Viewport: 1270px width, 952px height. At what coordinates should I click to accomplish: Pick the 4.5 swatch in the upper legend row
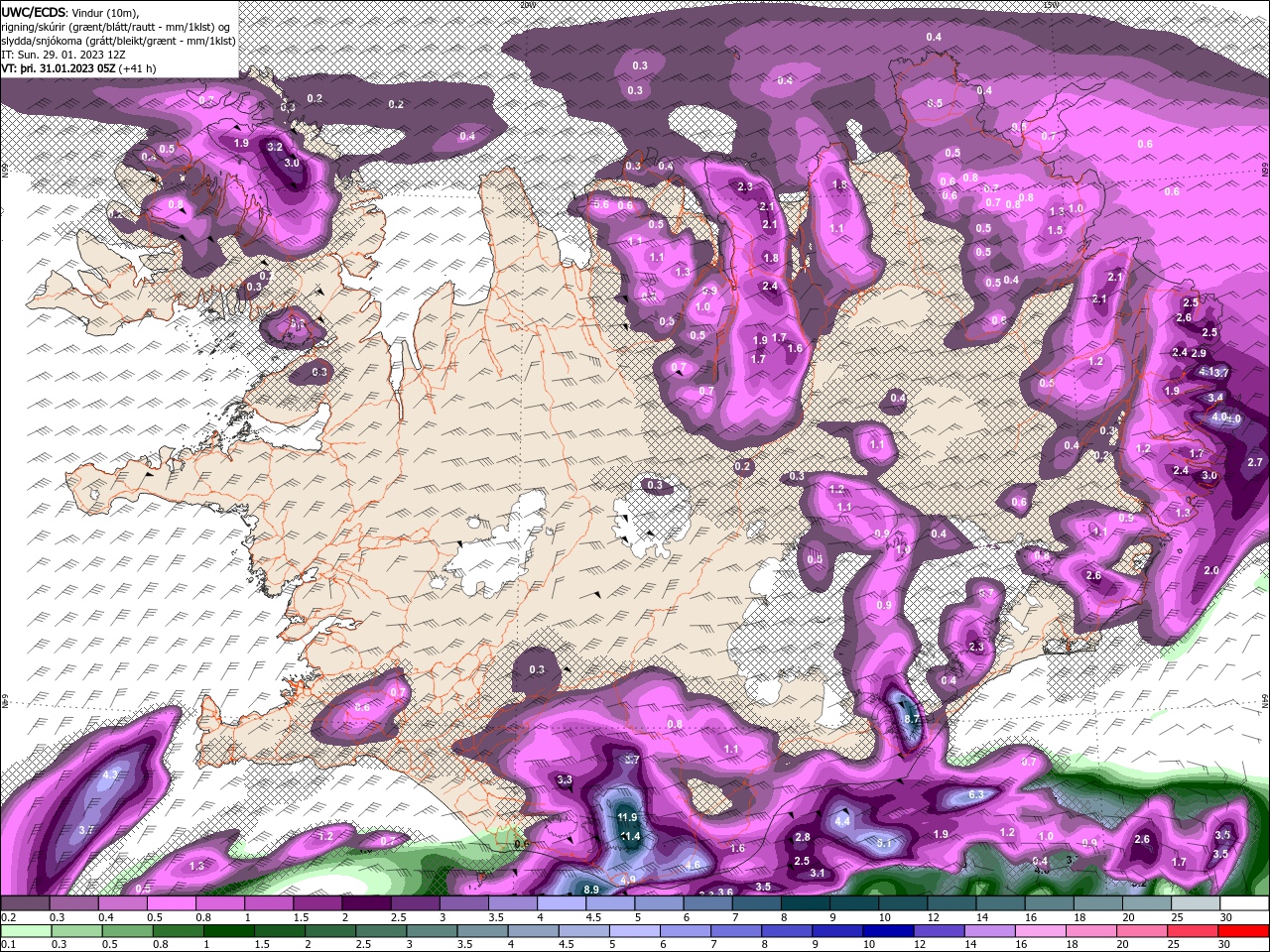pos(610,903)
